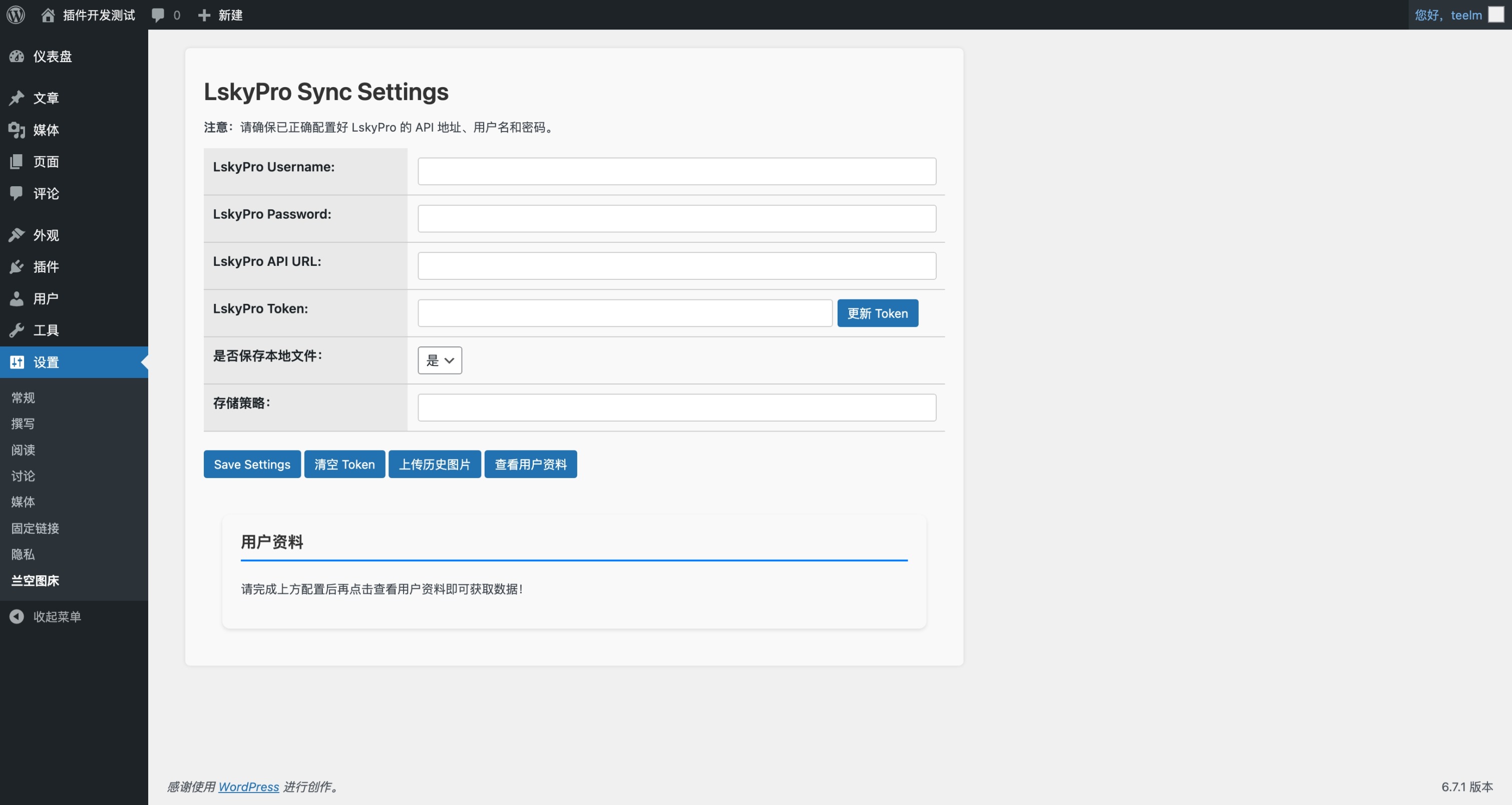This screenshot has width=1512, height=805.
Task: Open the site home icon in admin bar
Action: click(48, 15)
